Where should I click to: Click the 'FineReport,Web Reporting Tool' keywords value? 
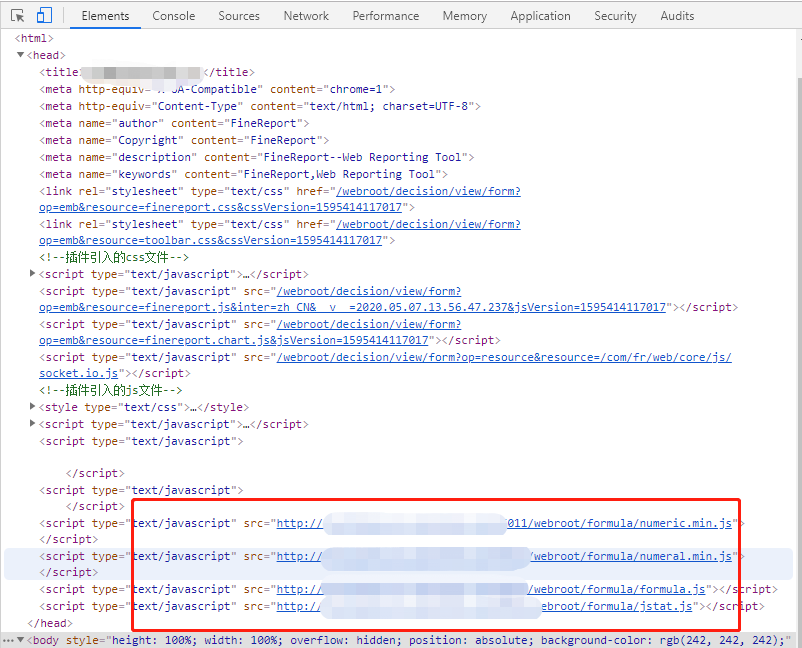(x=339, y=174)
